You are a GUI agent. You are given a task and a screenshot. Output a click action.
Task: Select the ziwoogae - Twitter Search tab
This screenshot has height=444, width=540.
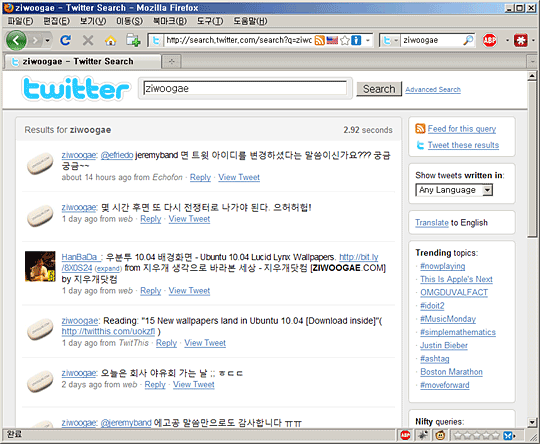83,61
